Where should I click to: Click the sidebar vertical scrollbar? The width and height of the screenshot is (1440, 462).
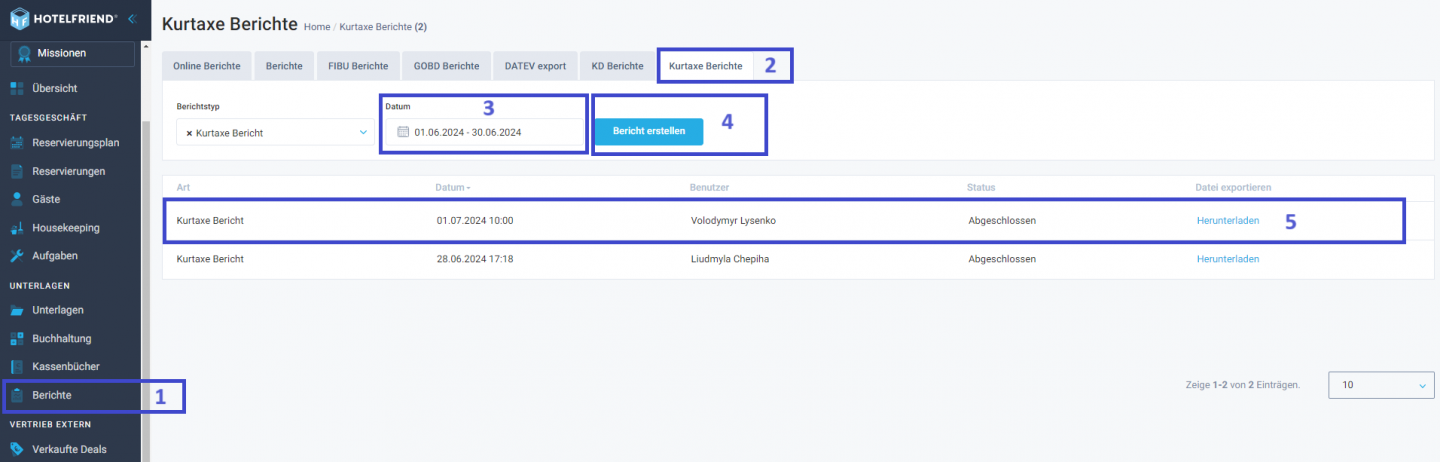click(x=145, y=290)
